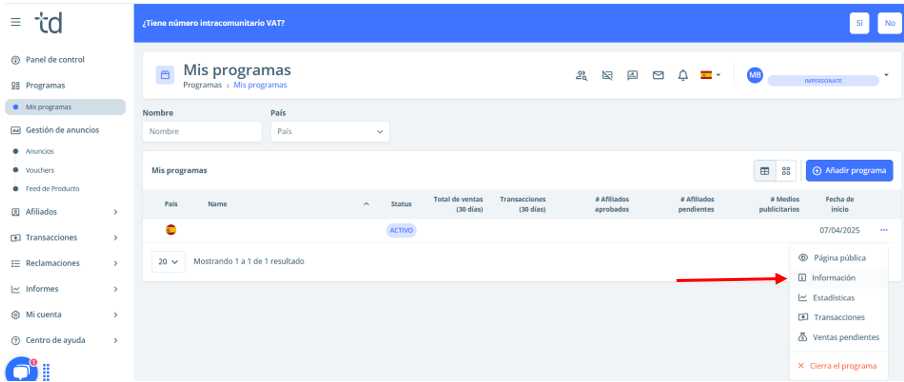Click the Status column header
The image size is (904, 382).
(401, 204)
